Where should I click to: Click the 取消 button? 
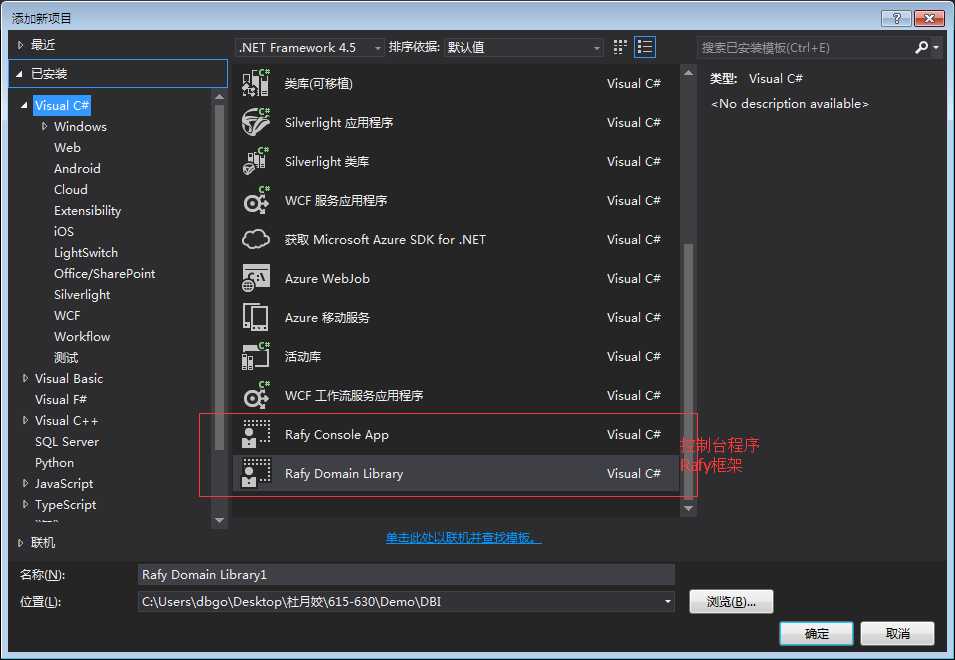tap(897, 633)
